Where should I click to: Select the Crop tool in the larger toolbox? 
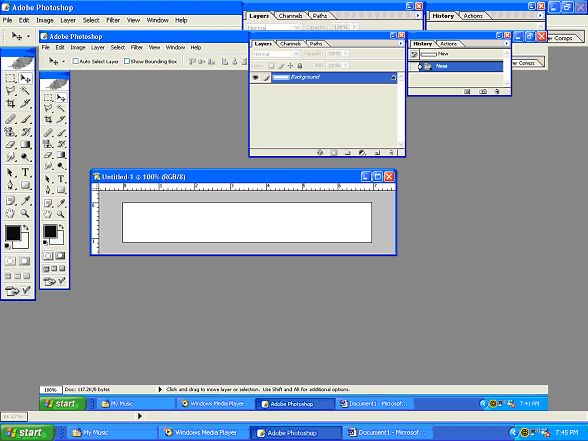[x=10, y=104]
